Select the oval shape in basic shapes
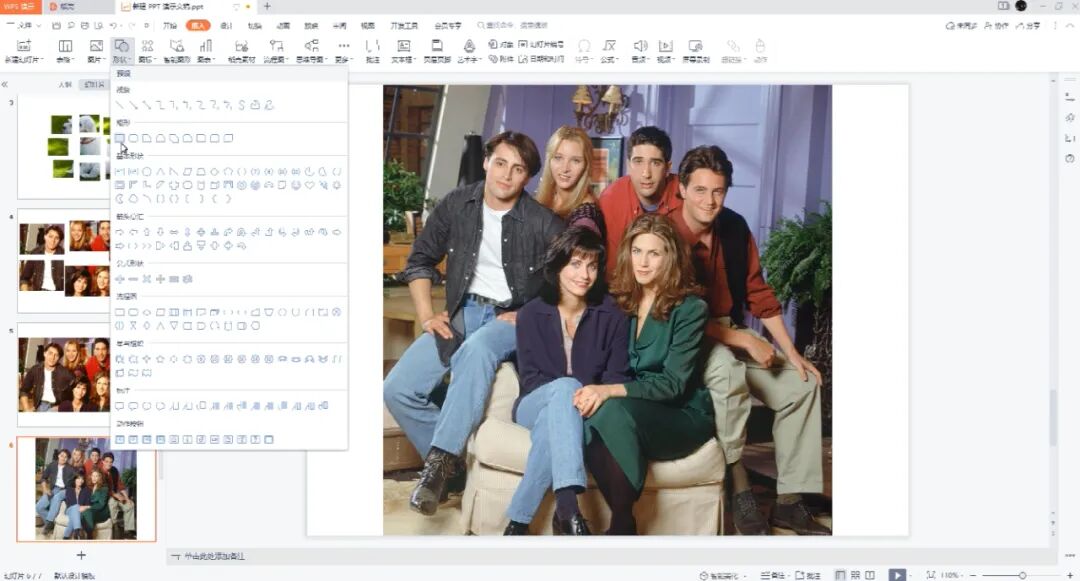This screenshot has width=1080, height=581. click(x=147, y=171)
